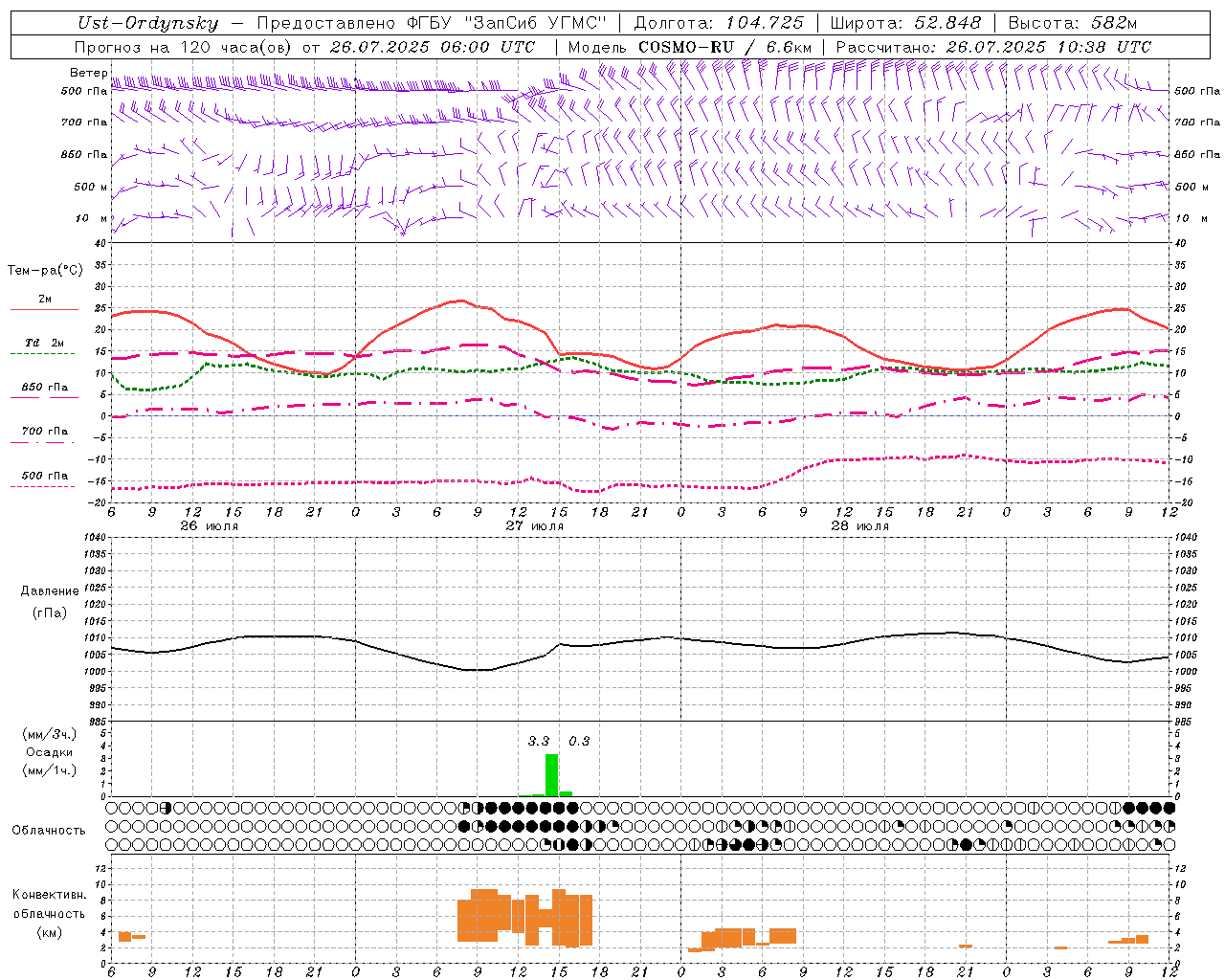Screen dimensions: 1225x980
Task: Click the 28 июля date label
Action: (860, 525)
